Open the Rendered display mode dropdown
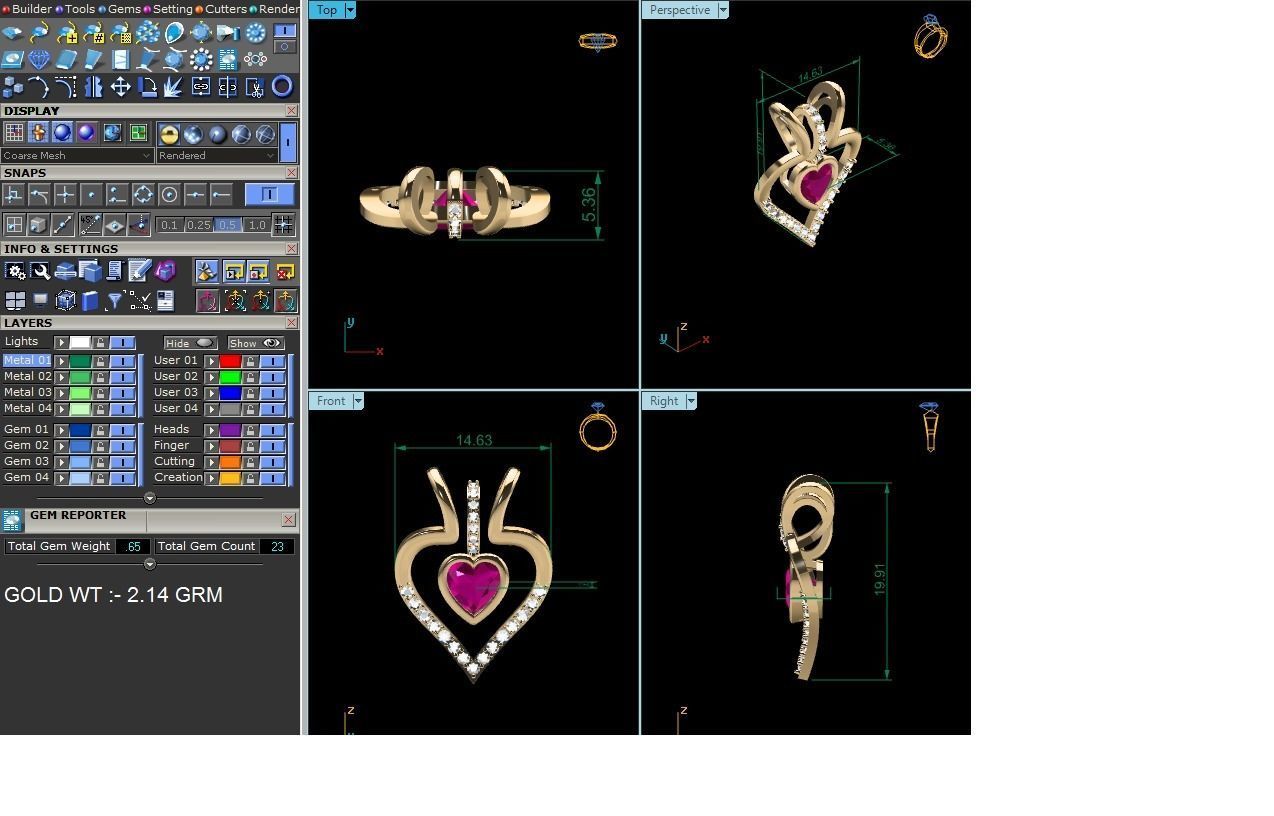Image resolution: width=1274 pixels, height=816 pixels. (x=216, y=155)
